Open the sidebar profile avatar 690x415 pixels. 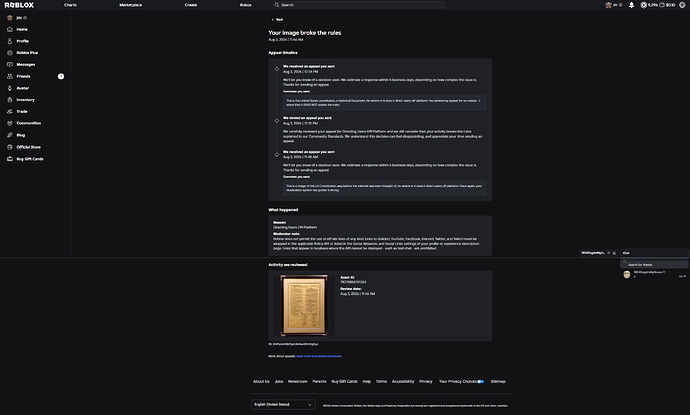pos(10,18)
